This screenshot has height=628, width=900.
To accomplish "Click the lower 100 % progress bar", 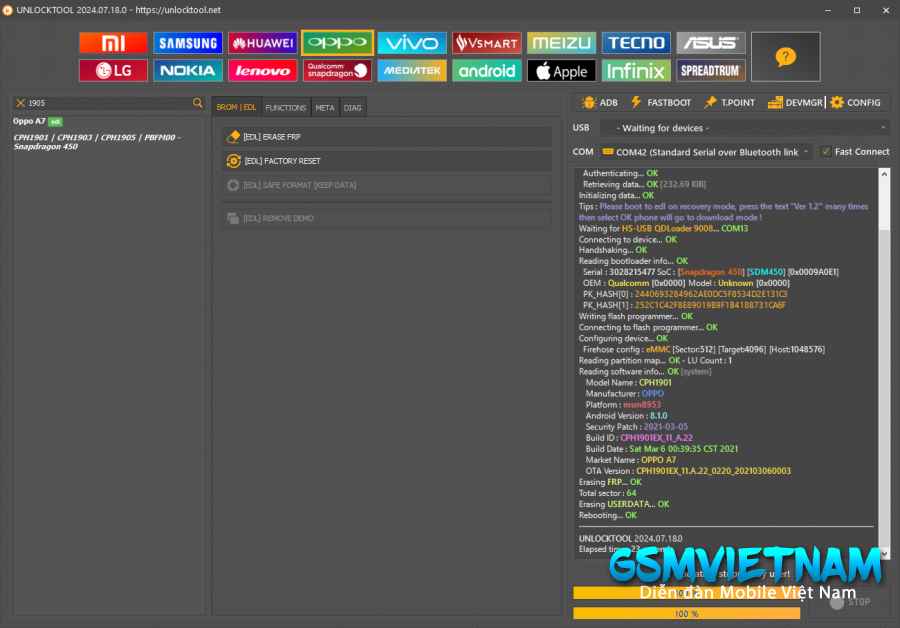I will (686, 614).
